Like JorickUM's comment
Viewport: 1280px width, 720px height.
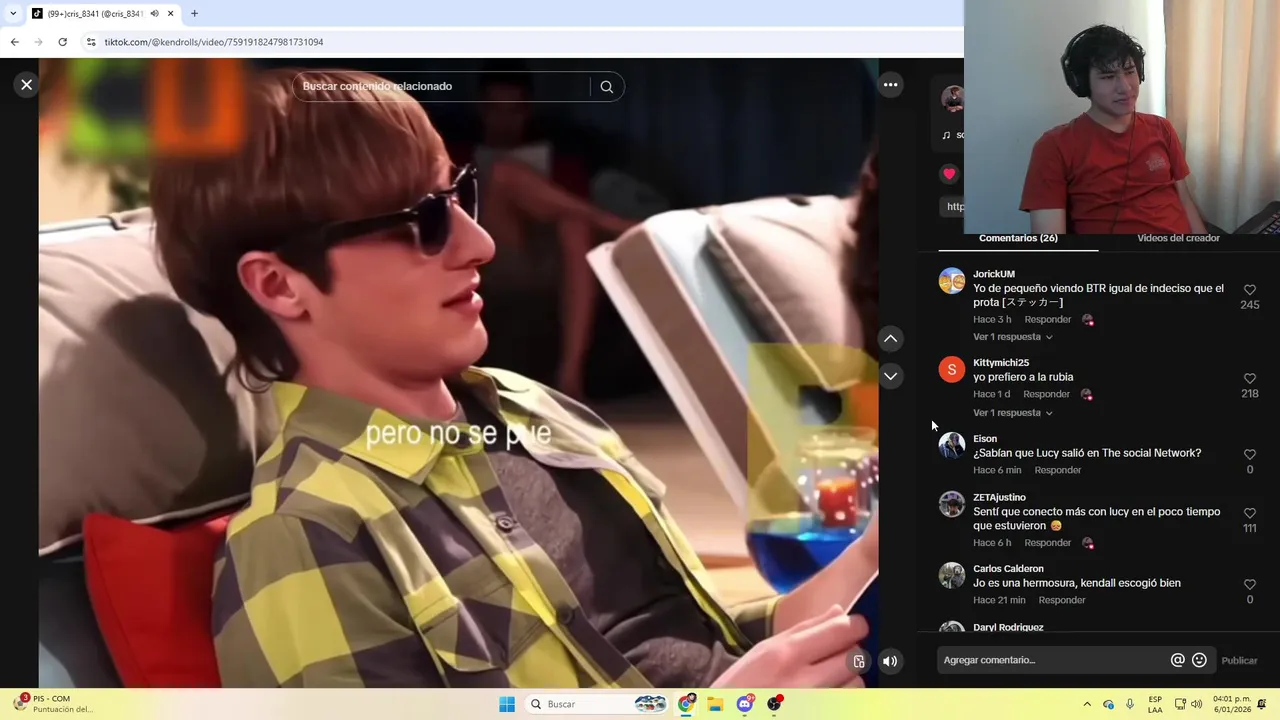[1249, 290]
